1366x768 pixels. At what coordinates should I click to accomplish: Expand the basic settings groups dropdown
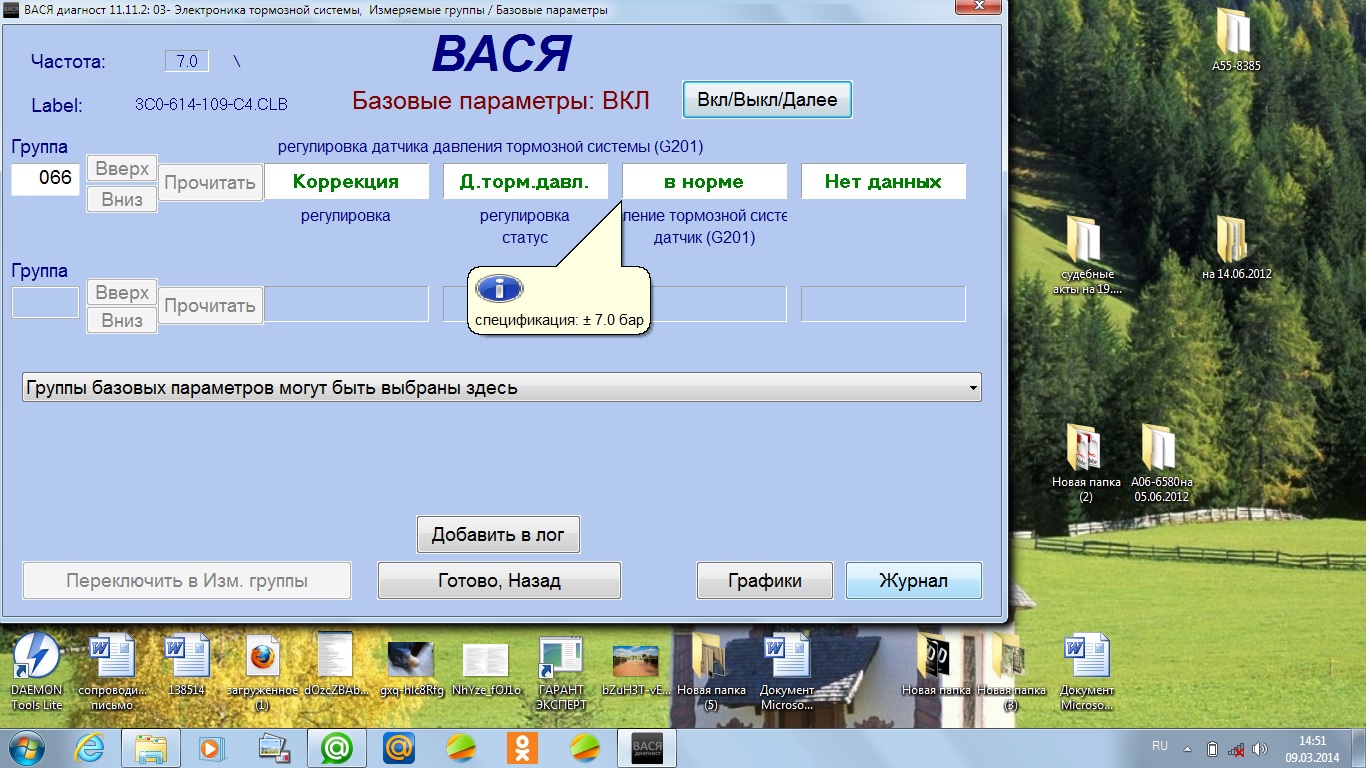(x=973, y=388)
